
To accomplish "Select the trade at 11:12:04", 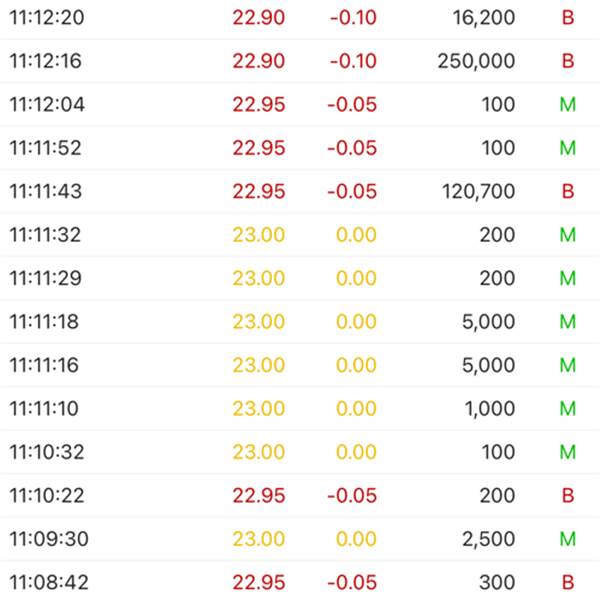I will pos(300,104).
